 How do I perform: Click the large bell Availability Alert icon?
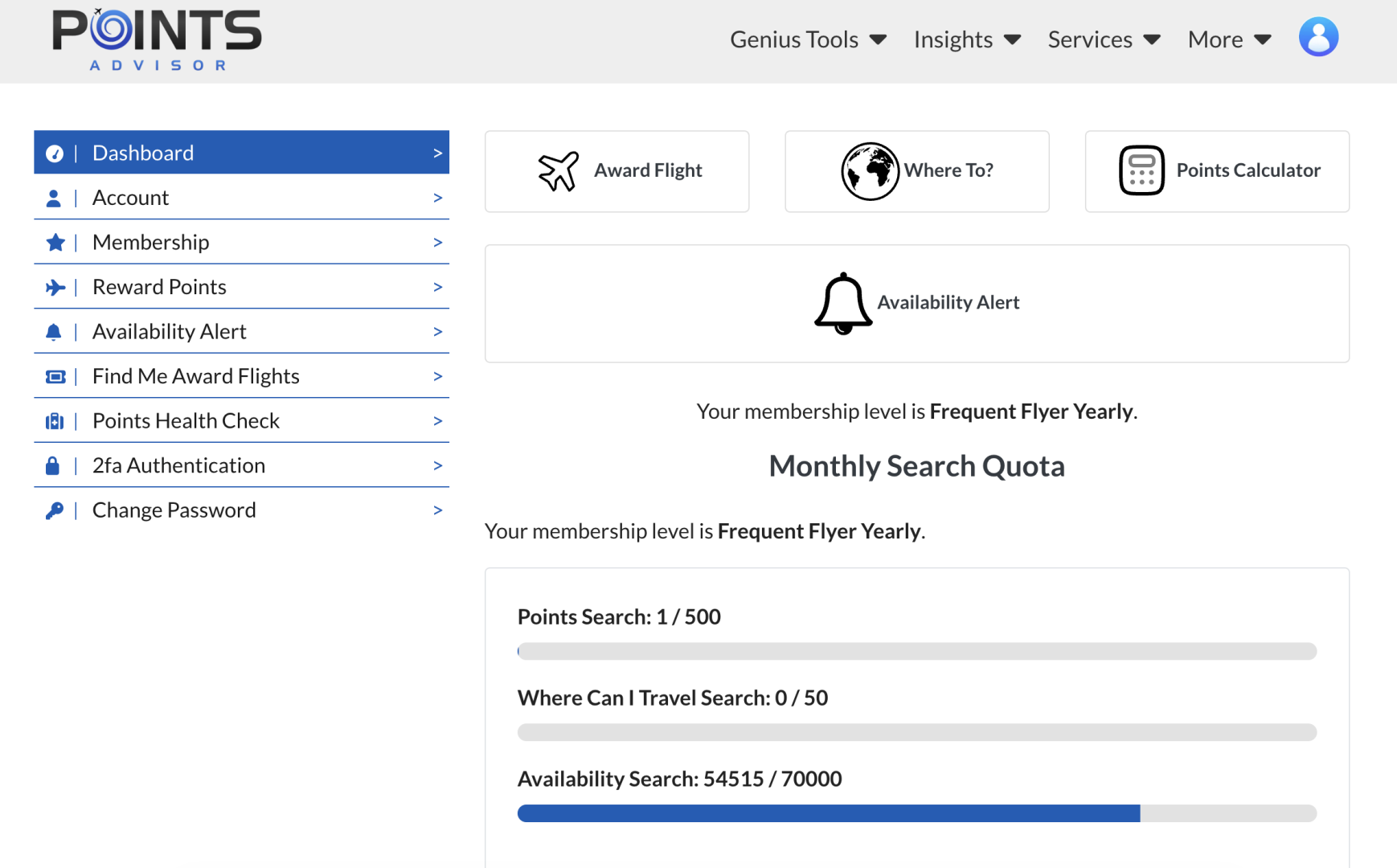[x=842, y=304]
